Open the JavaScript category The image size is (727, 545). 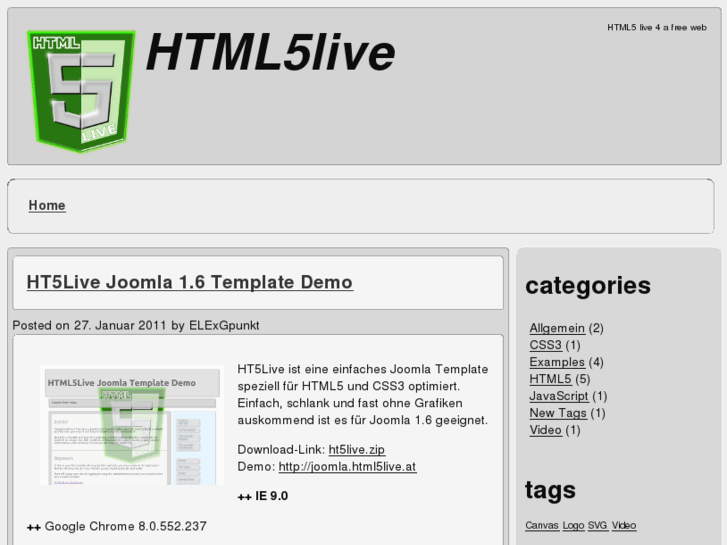point(559,396)
